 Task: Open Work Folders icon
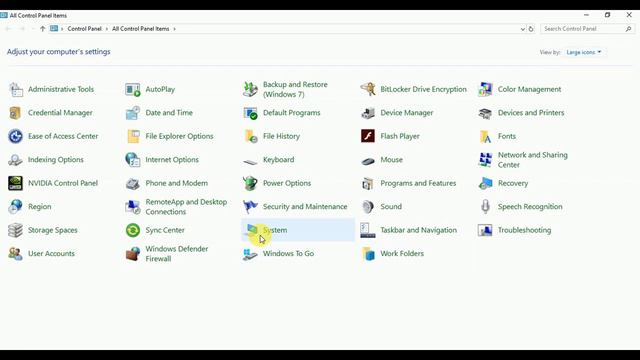[368, 253]
